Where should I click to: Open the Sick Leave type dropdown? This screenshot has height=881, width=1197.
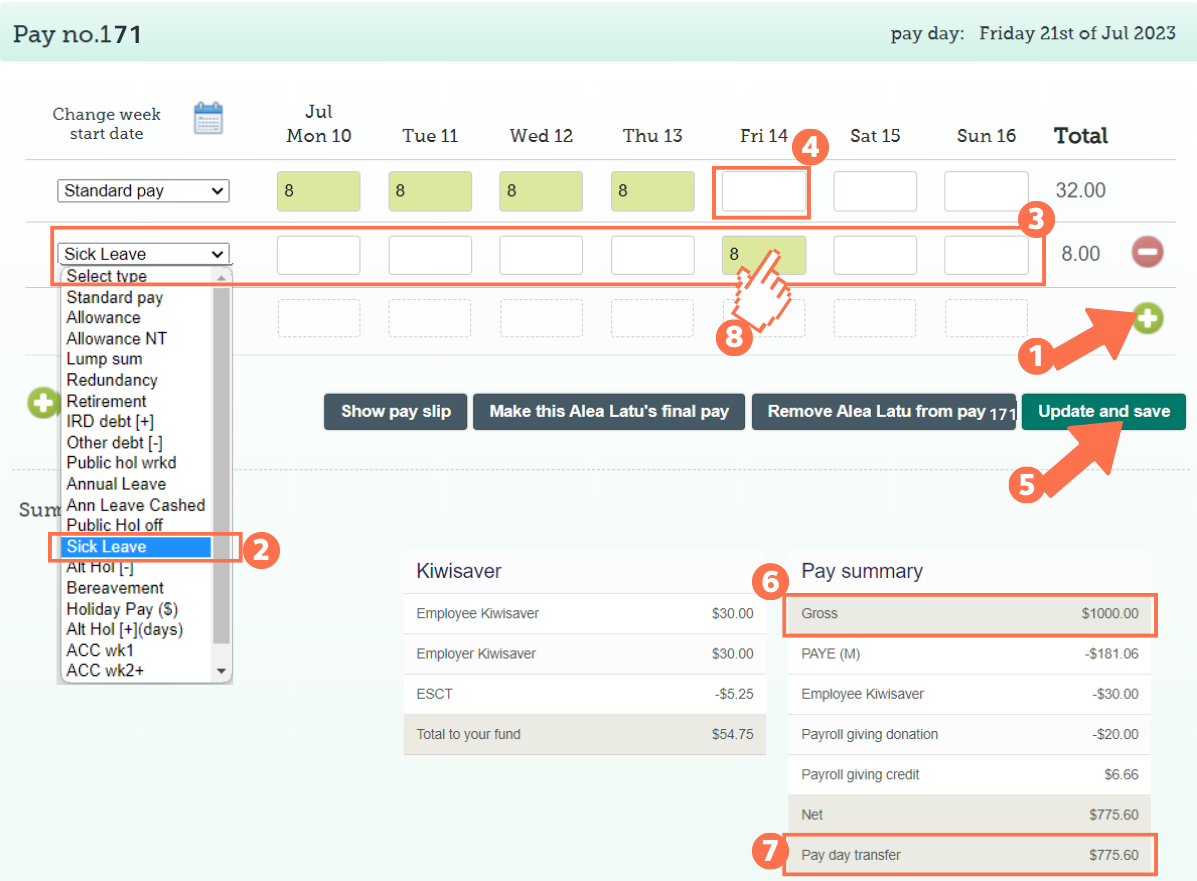click(x=143, y=253)
